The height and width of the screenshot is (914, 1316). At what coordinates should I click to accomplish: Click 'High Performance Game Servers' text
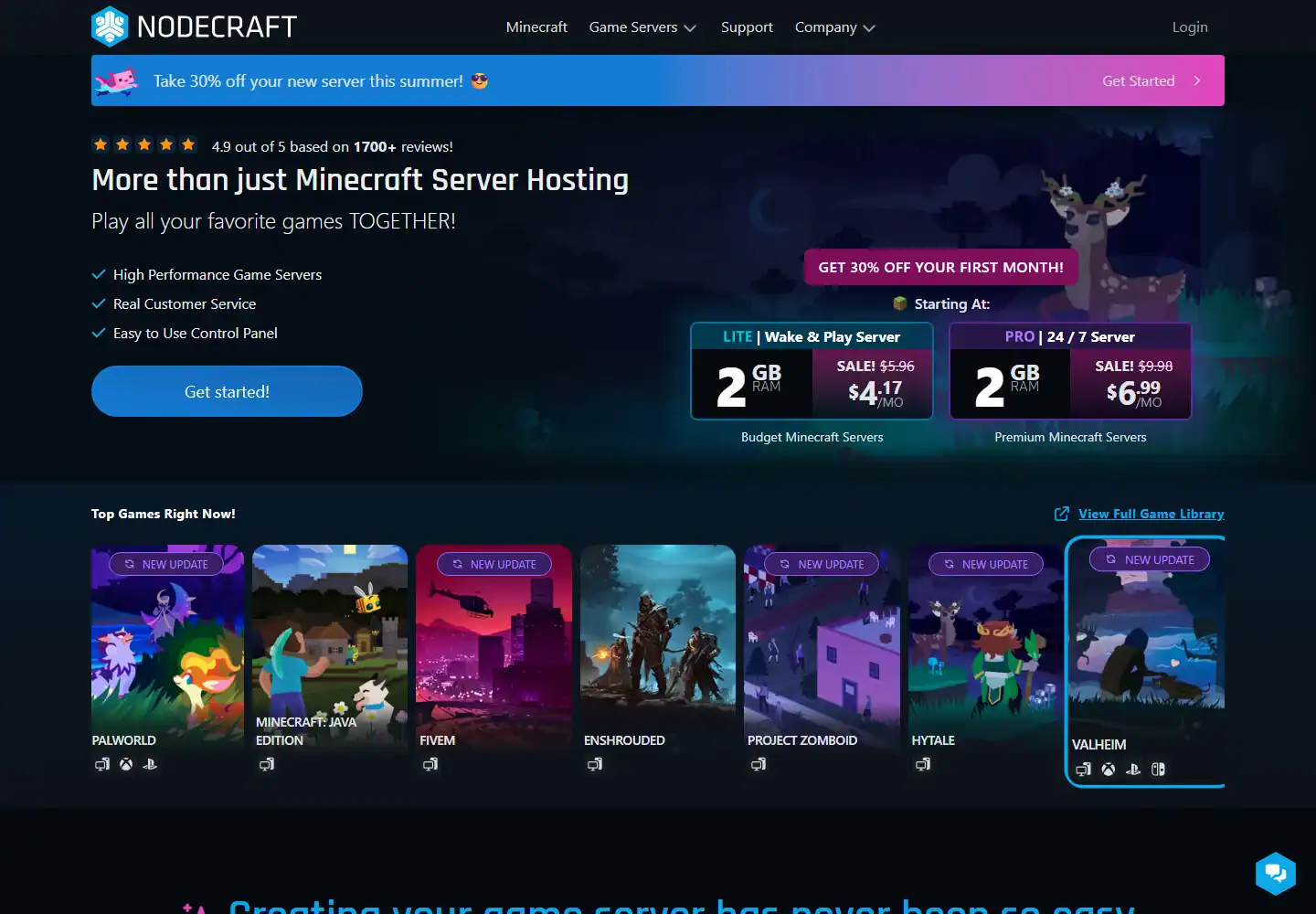218,274
